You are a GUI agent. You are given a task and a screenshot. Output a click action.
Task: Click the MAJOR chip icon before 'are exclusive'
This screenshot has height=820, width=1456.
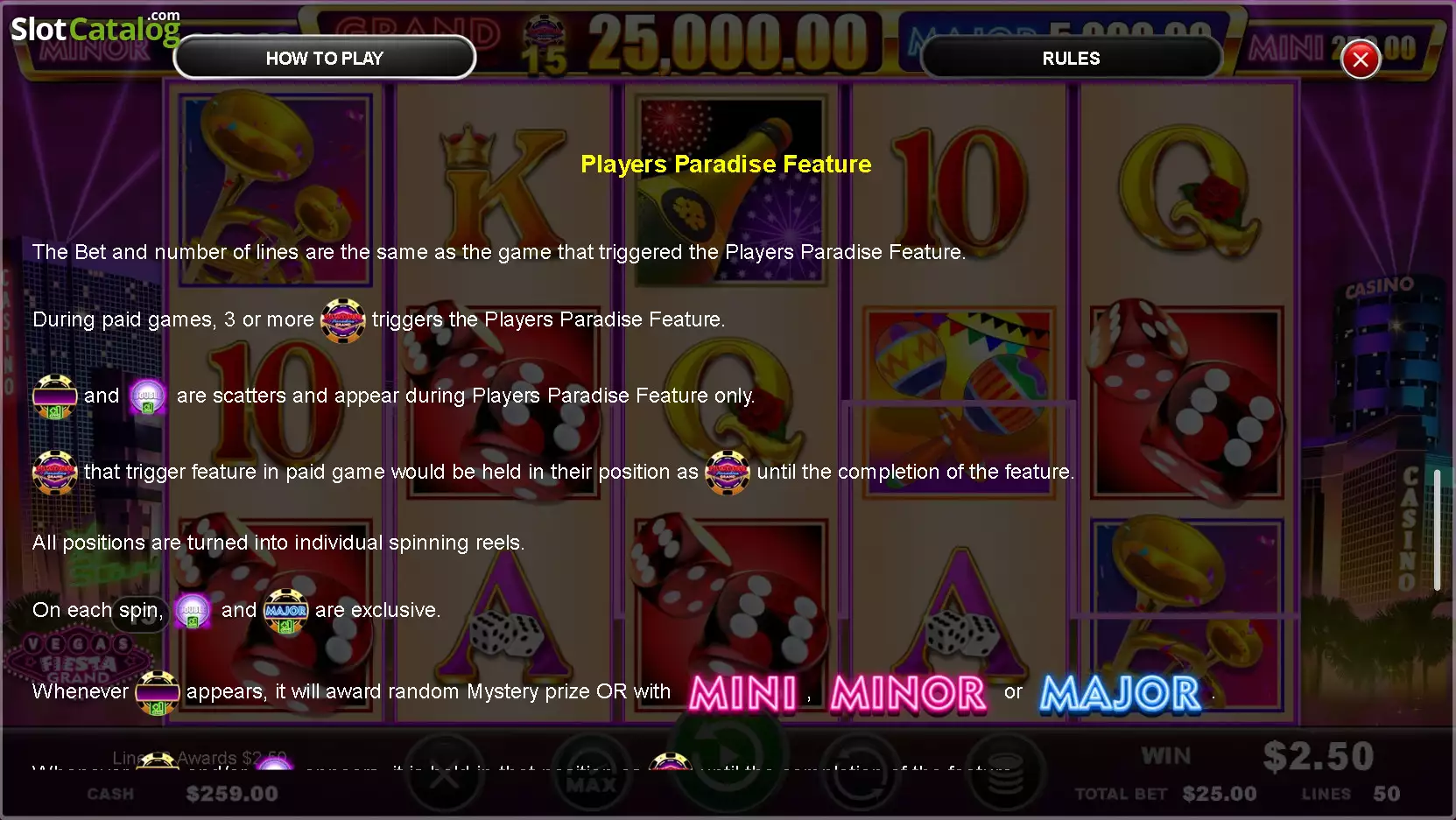click(x=285, y=611)
